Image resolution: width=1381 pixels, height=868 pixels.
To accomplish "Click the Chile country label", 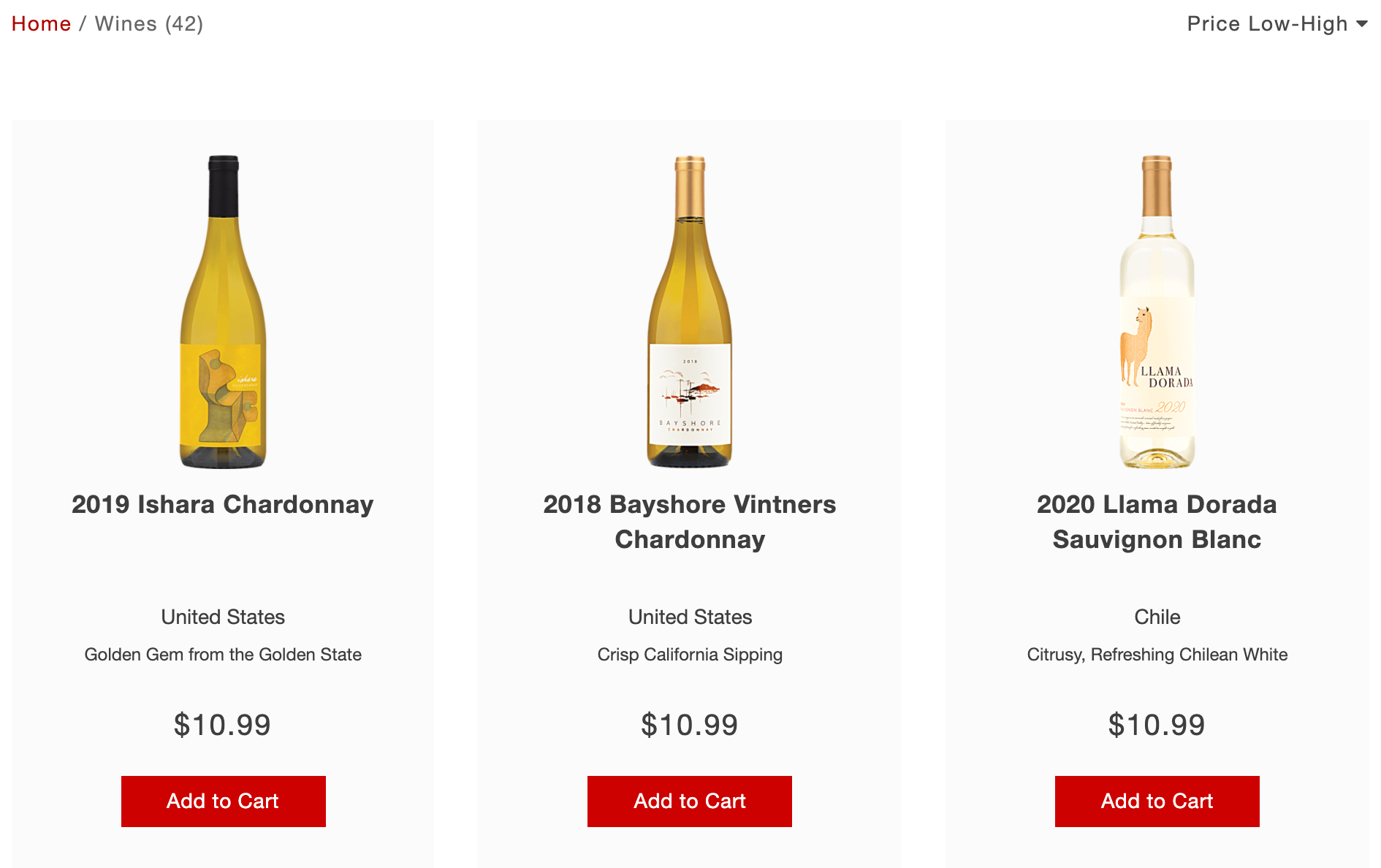I will point(1157,617).
